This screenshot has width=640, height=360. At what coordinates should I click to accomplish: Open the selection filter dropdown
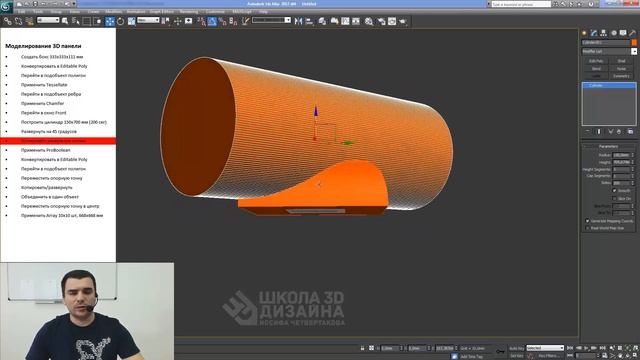[48, 20]
